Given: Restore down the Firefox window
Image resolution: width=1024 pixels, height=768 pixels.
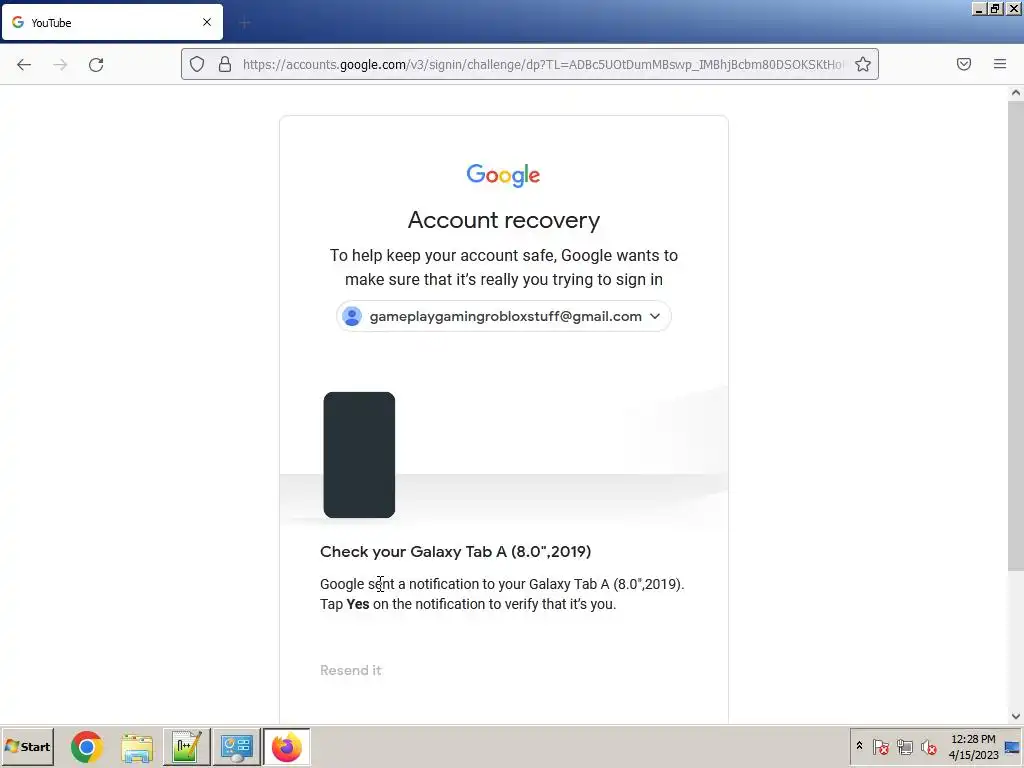Looking at the screenshot, I should pyautogui.click(x=995, y=8).
